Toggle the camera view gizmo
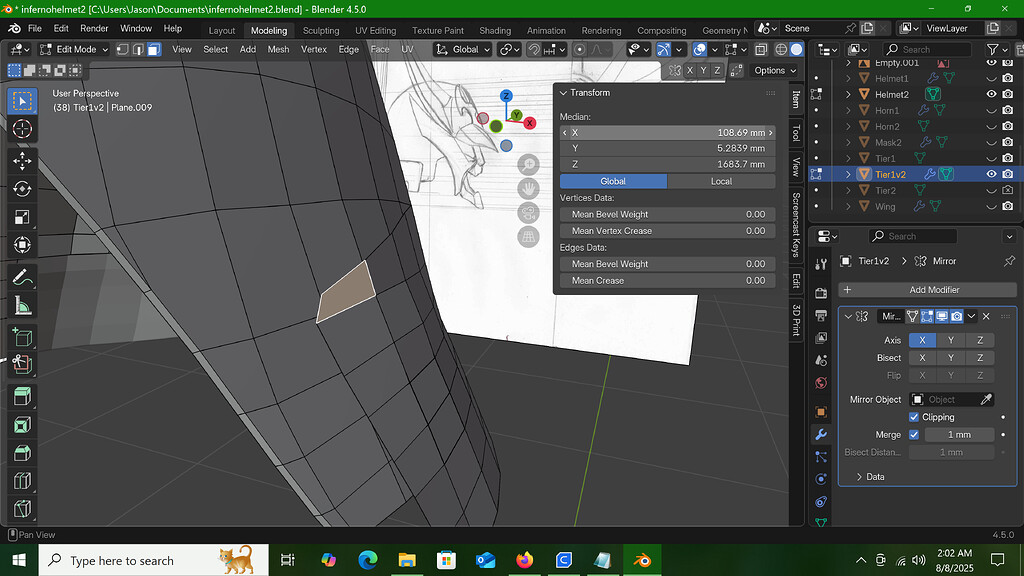Image resolution: width=1024 pixels, height=576 pixels. (x=528, y=213)
